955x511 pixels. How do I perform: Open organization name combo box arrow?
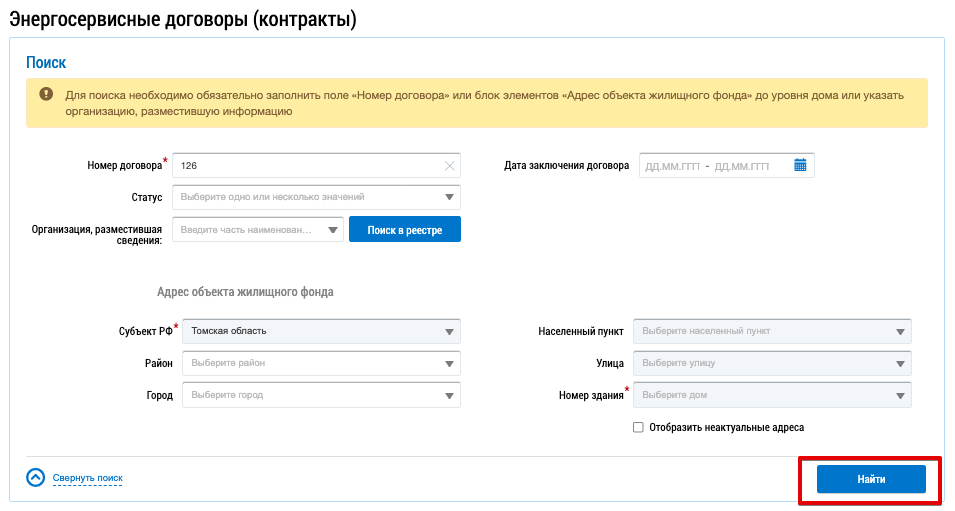click(x=332, y=230)
